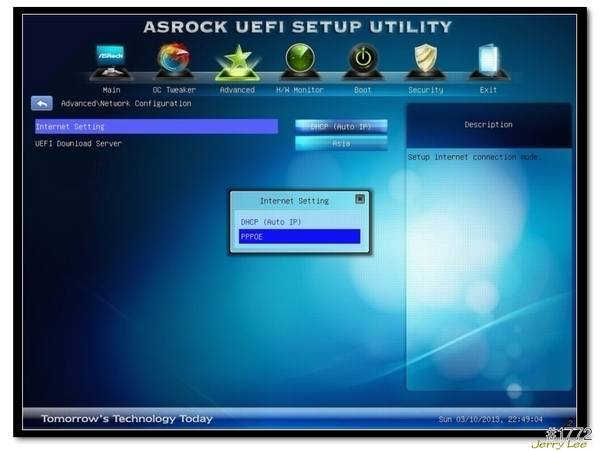The image size is (600, 451).
Task: Switch to the Exit tab label
Action: click(x=488, y=90)
